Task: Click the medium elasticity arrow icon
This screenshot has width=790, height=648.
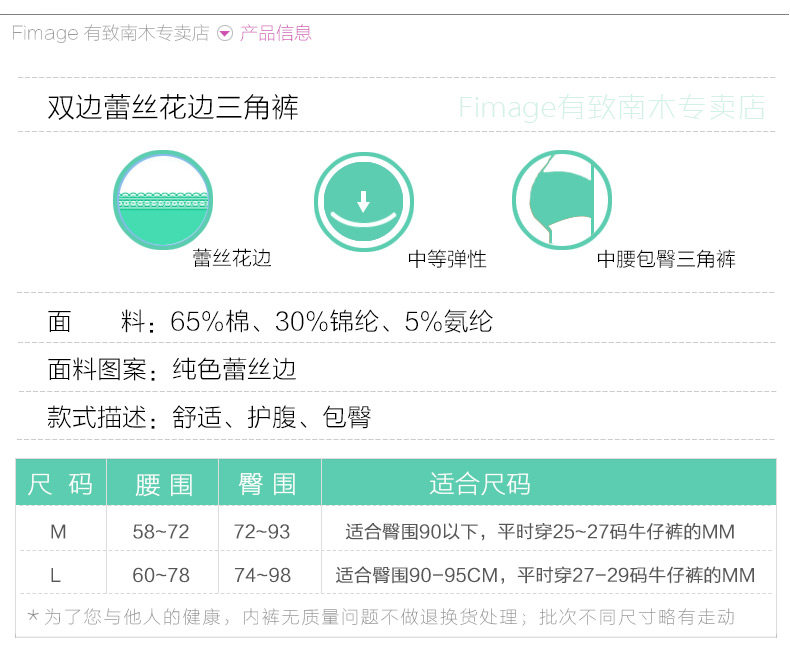Action: [363, 202]
